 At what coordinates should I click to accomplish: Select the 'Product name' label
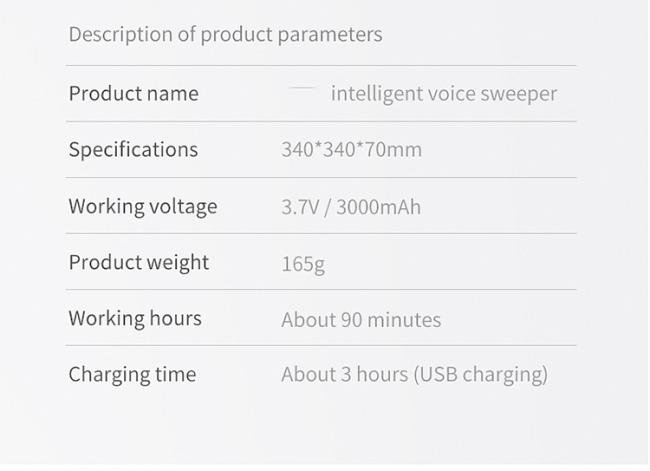click(133, 93)
